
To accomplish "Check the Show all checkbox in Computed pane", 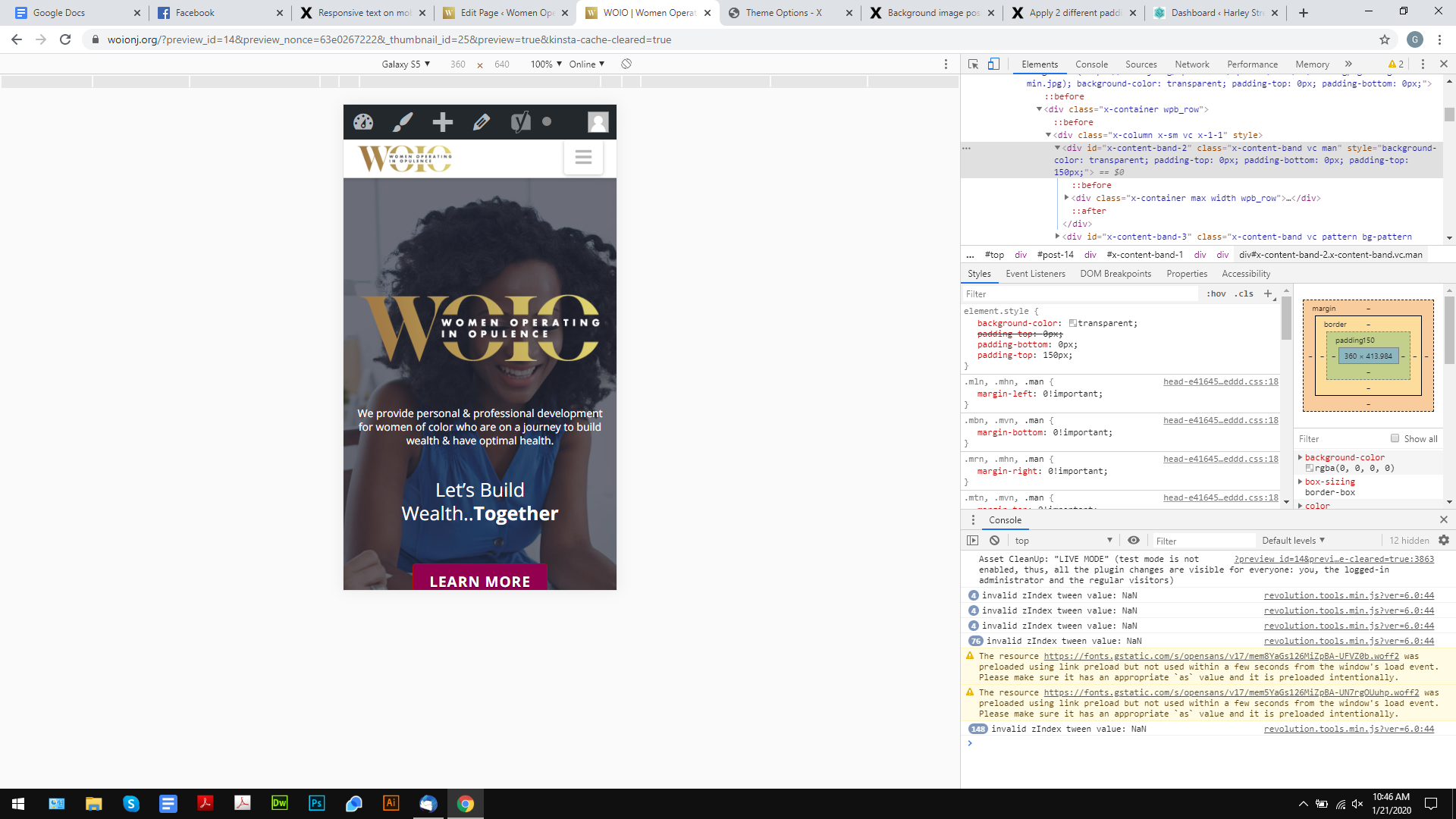I will click(x=1395, y=438).
